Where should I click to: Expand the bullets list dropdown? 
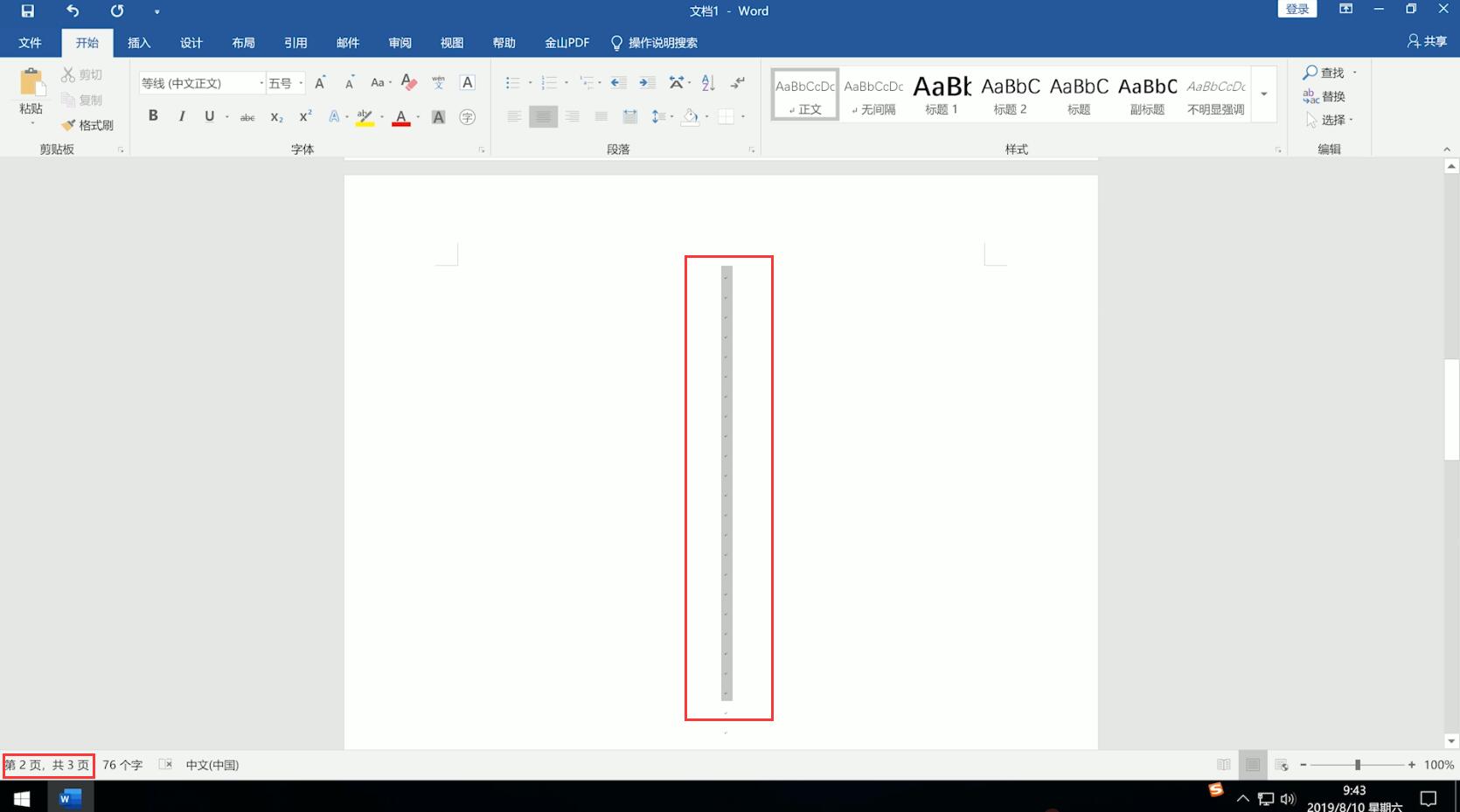coord(530,83)
